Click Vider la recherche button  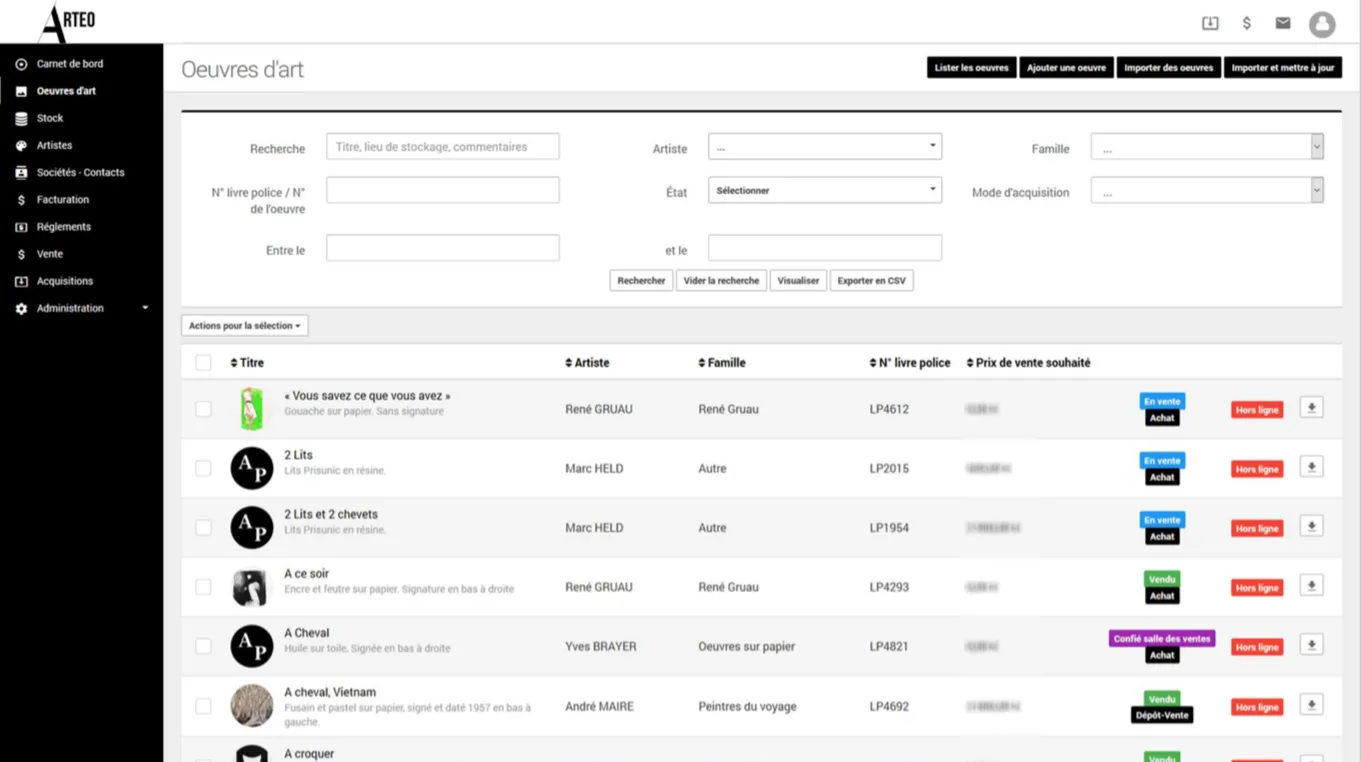pos(721,281)
